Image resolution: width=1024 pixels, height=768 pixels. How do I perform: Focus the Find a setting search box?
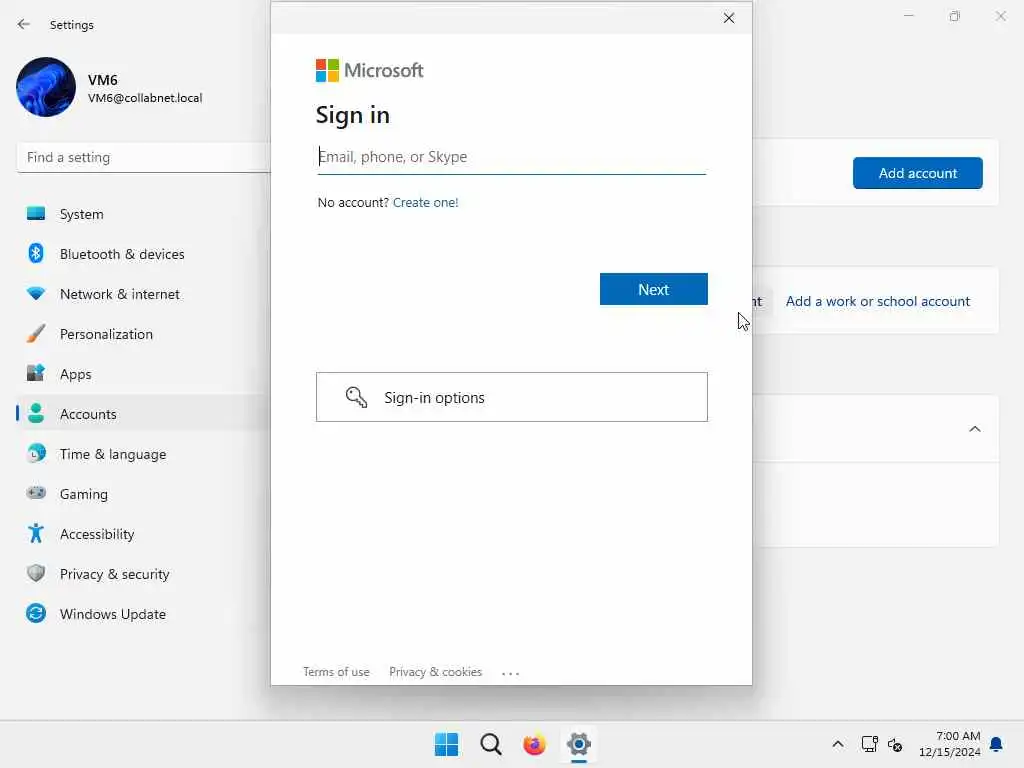144,157
